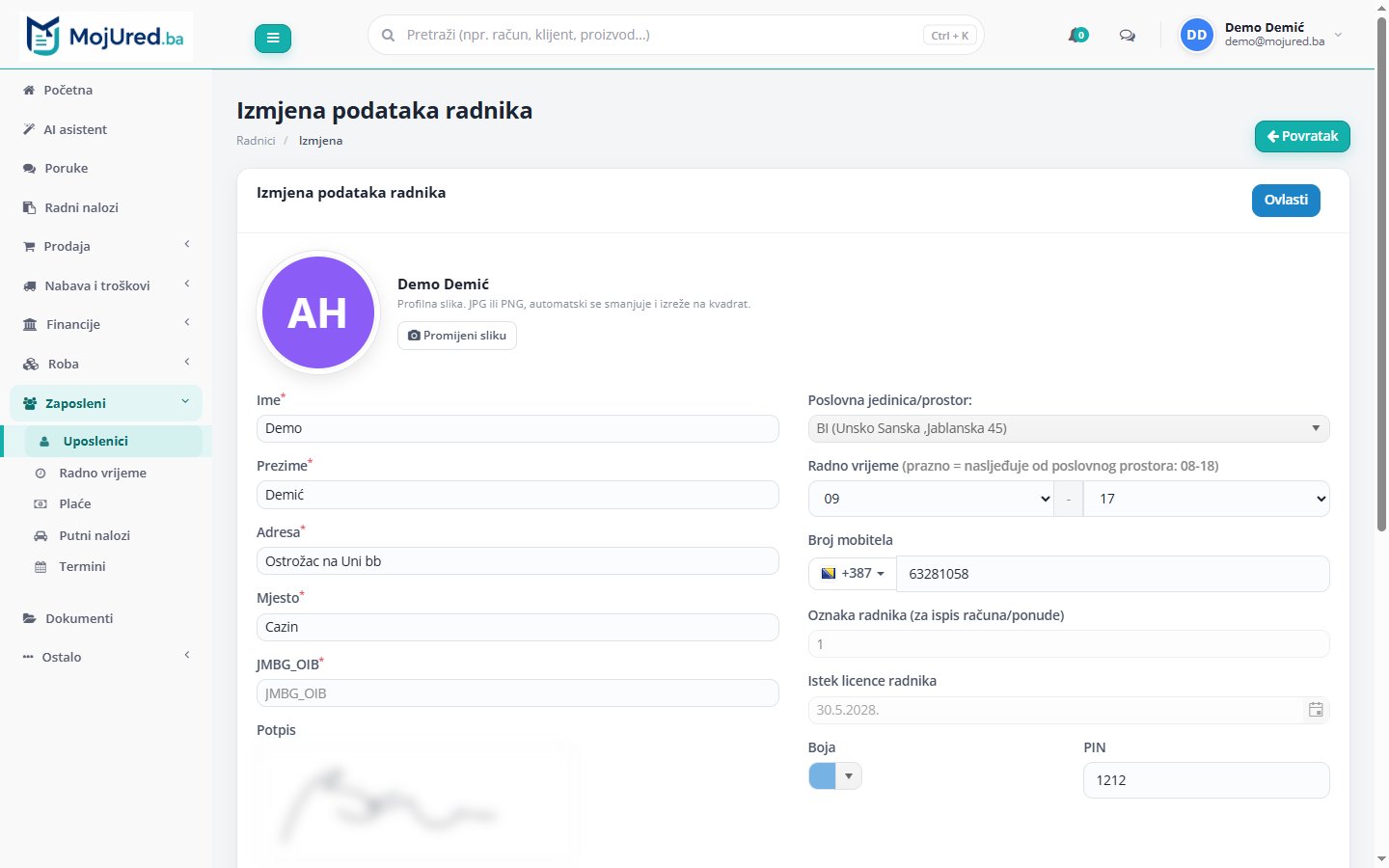1389x868 pixels.
Task: Click the Radnici breadcrumb link
Action: (x=256, y=141)
